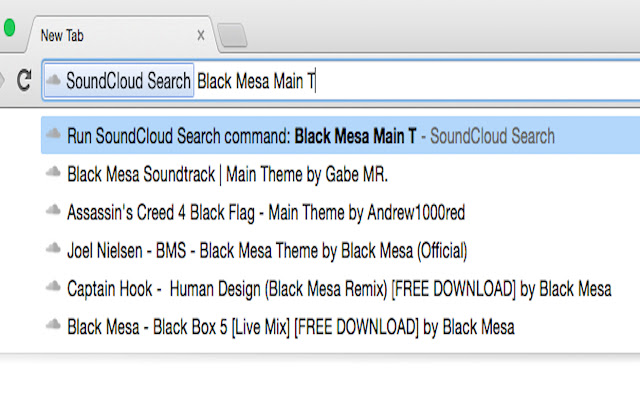Open a new browser tab
Screen dimensions: 640x400
pyautogui.click(x=232, y=36)
